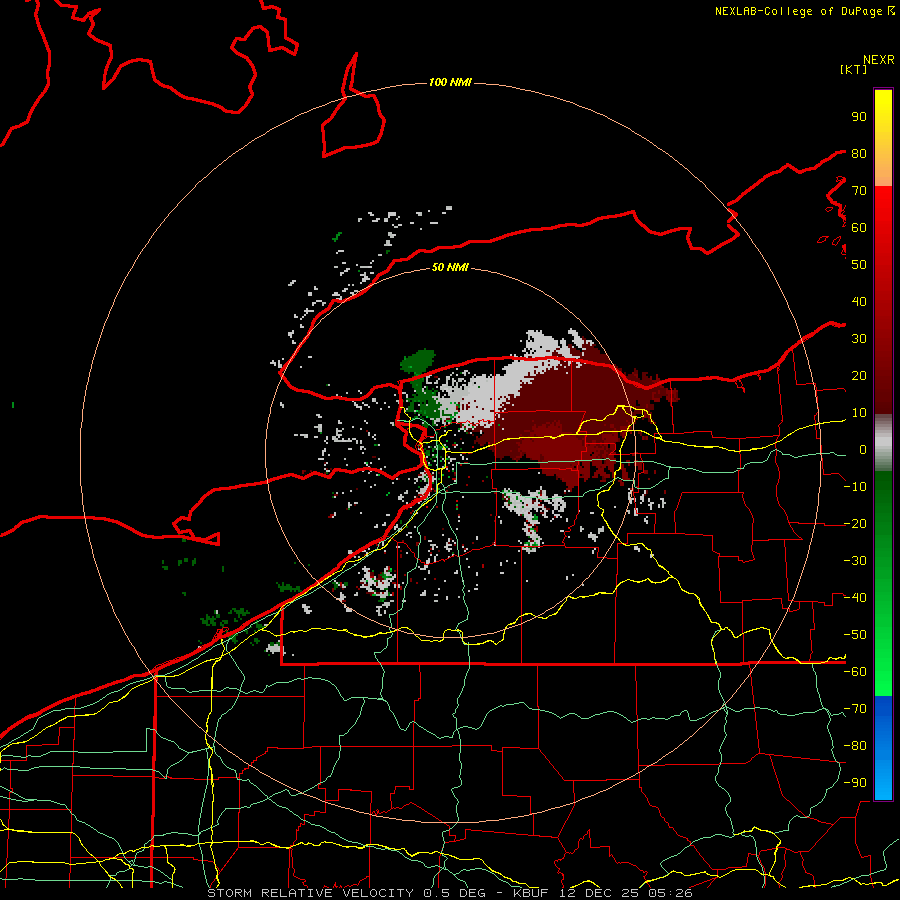Pick the bright green segment of the color bar
900x900 pixels.
point(883,660)
